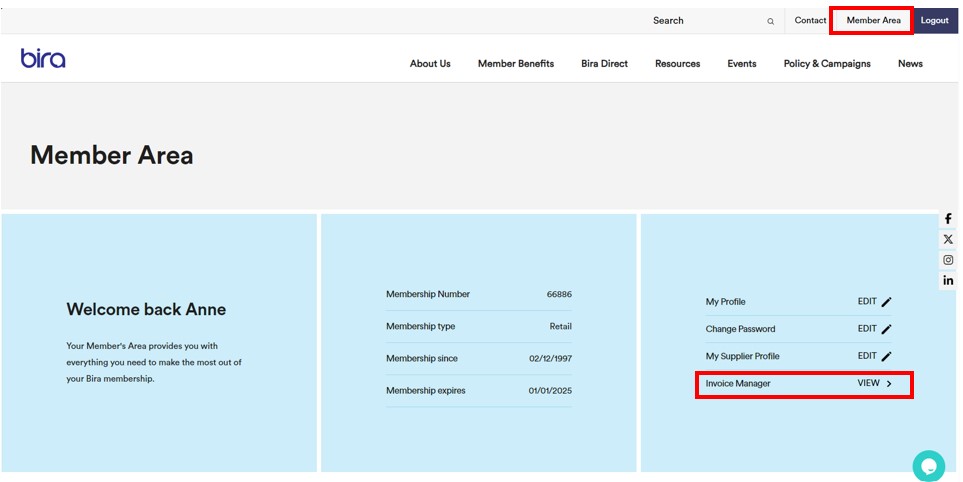Open the Resources menu

(x=677, y=64)
